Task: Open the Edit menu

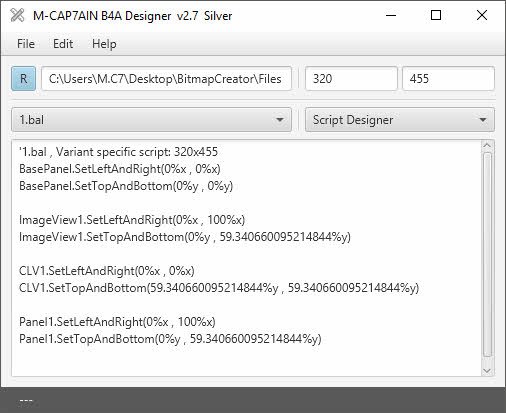Action: pyautogui.click(x=63, y=44)
